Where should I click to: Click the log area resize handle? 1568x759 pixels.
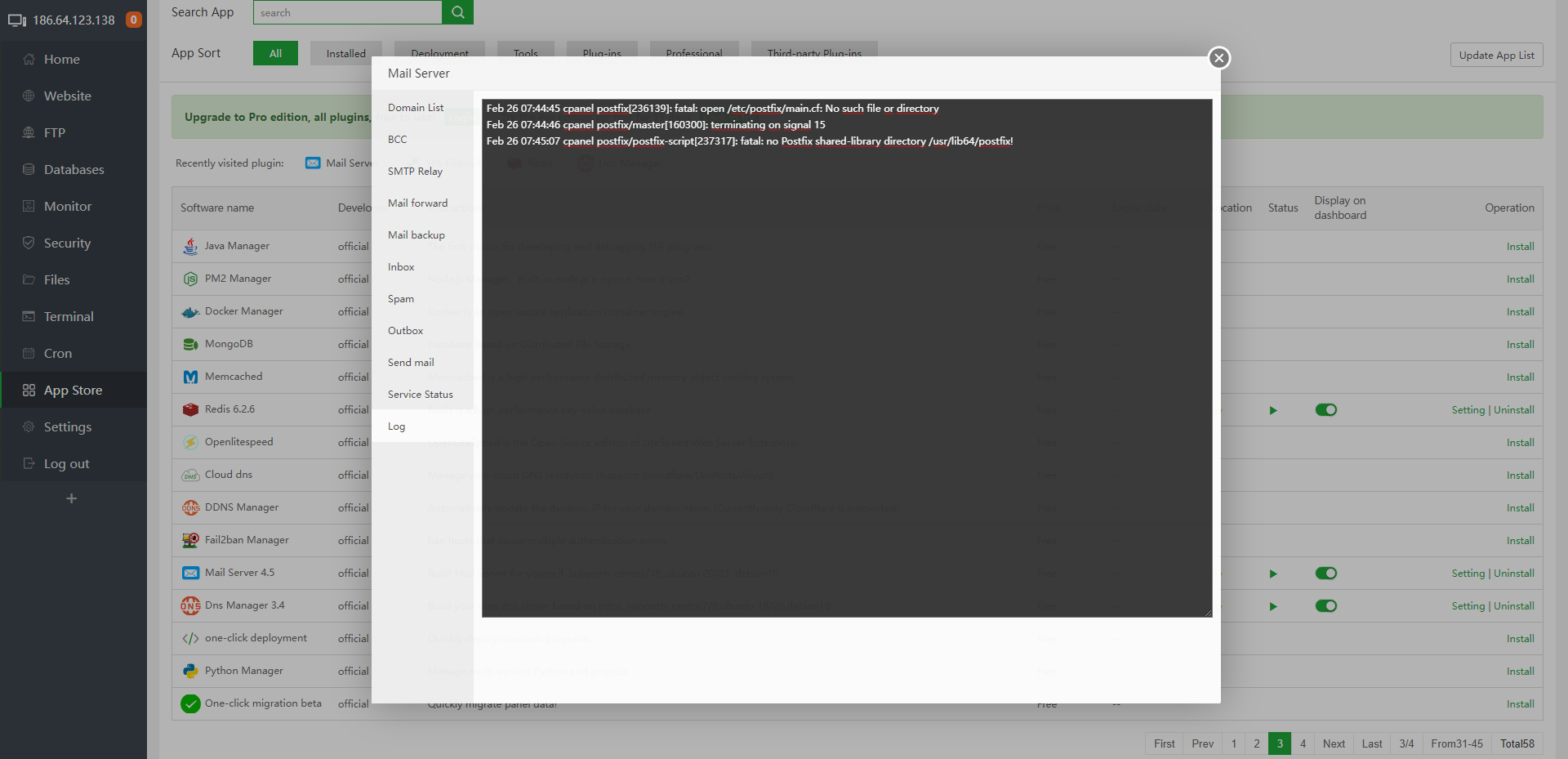tap(1208, 613)
